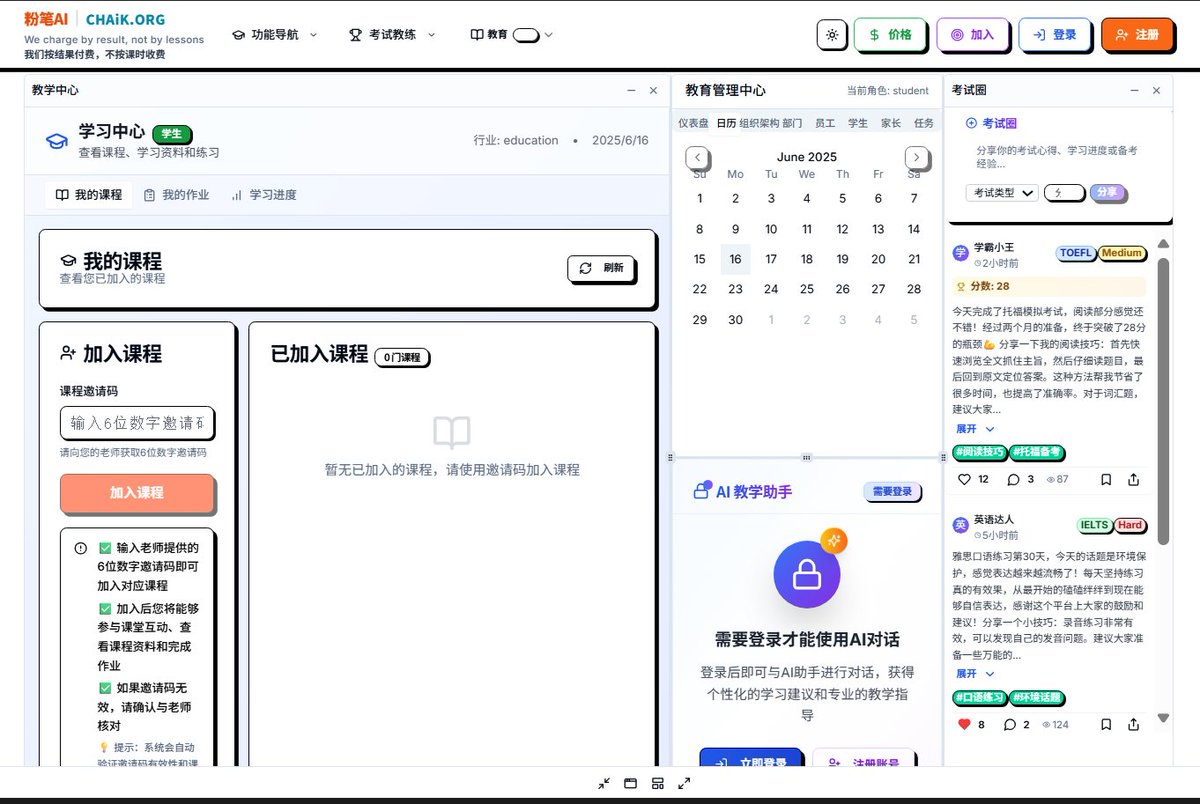Click the 注册 button at top right
This screenshot has width=1200, height=804.
tap(1138, 34)
